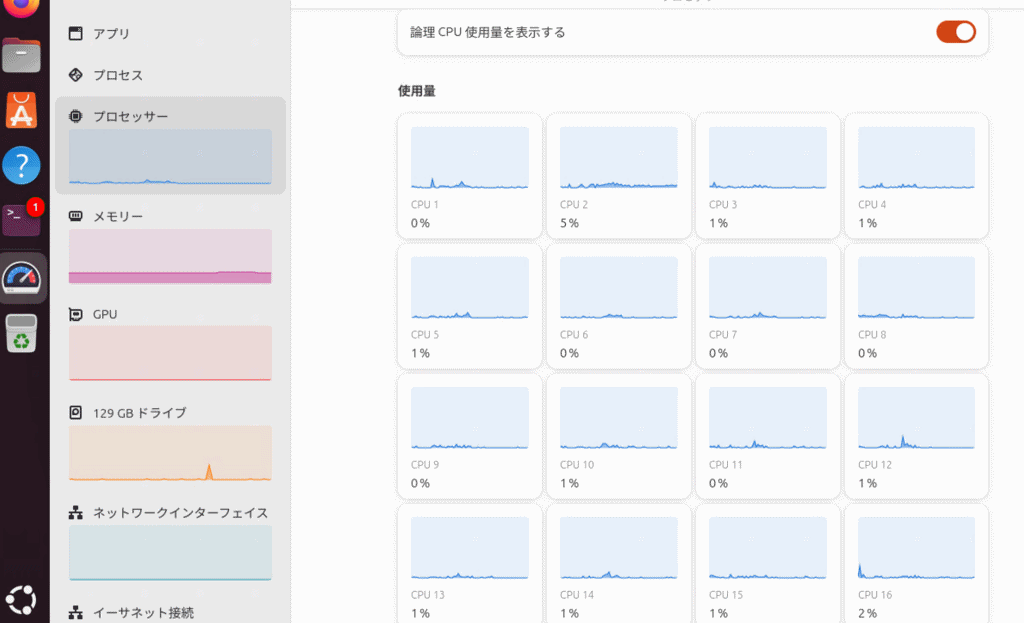1024x623 pixels.
Task: Click the CPU 2 usage graph
Action: (618, 158)
